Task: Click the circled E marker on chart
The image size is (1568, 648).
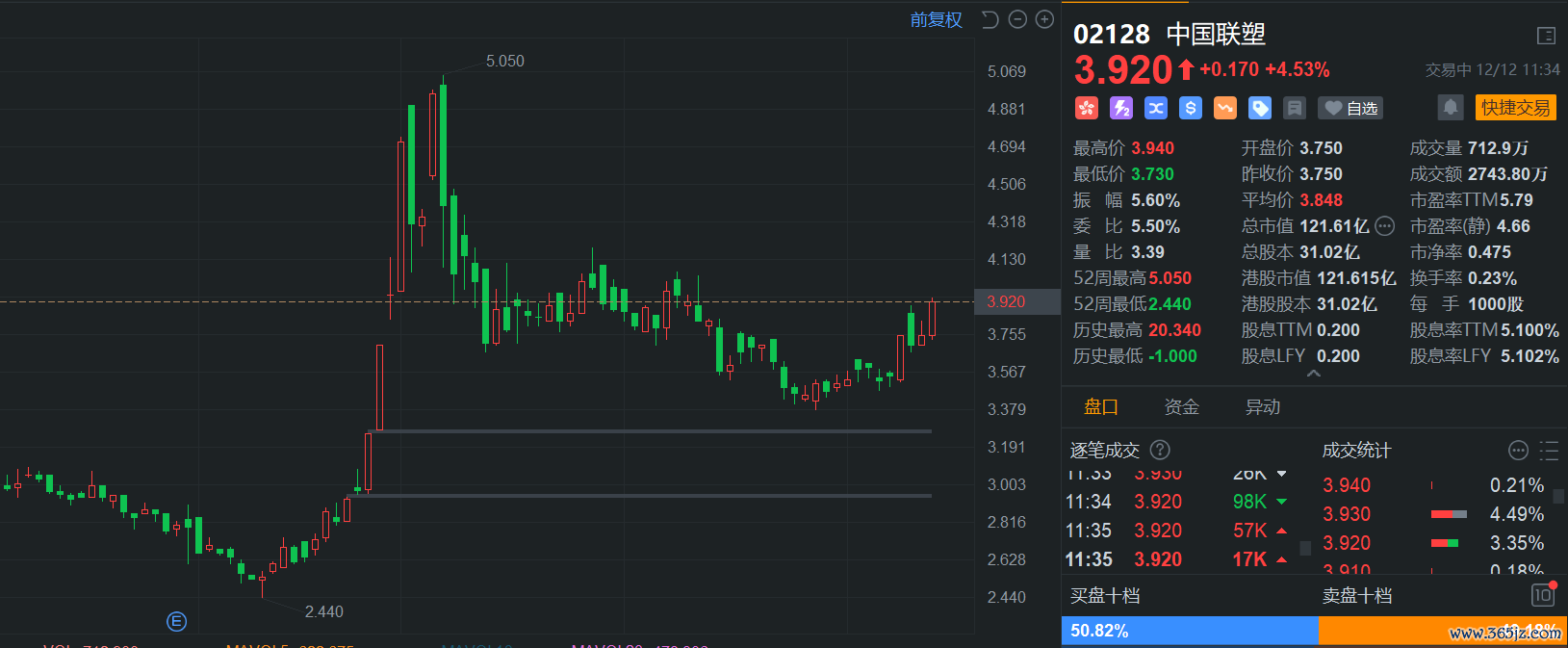Action: tap(176, 622)
